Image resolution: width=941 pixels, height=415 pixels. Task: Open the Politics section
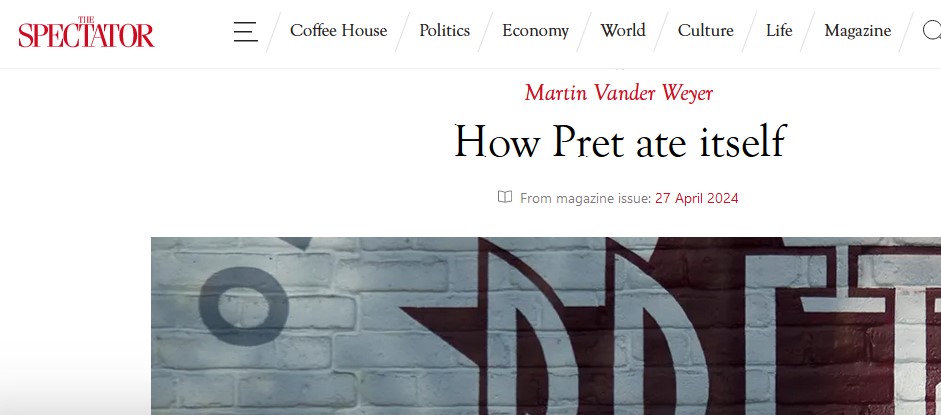(444, 31)
